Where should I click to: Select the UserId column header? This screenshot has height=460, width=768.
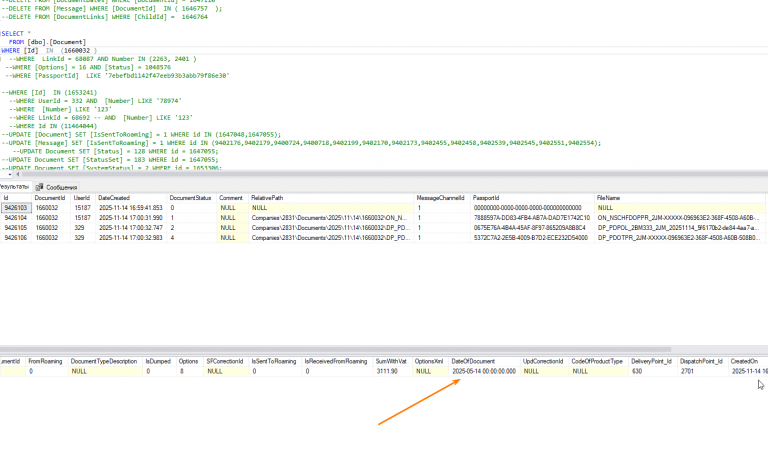[x=83, y=198]
